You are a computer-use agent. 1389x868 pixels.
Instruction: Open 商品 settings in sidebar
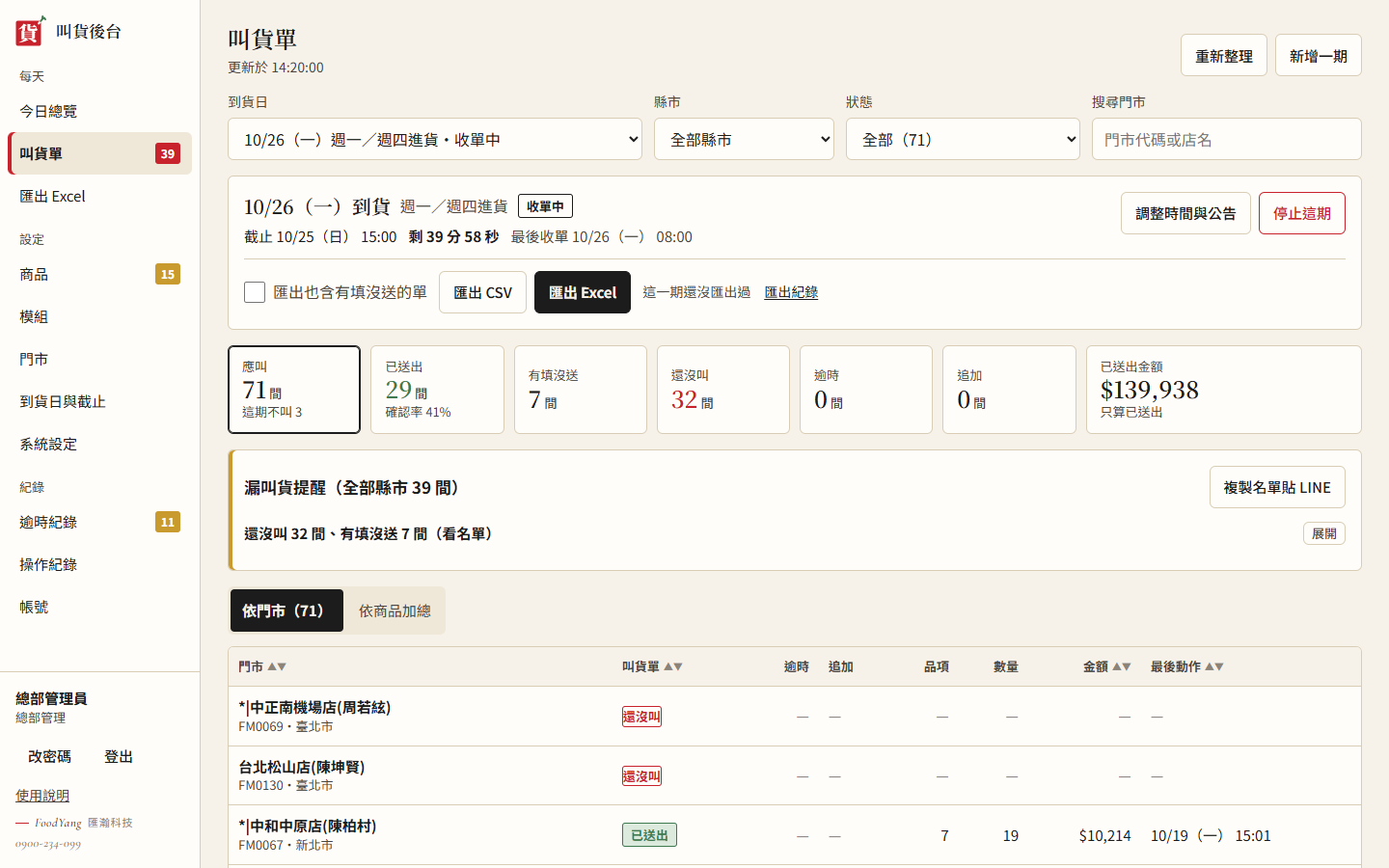point(99,274)
